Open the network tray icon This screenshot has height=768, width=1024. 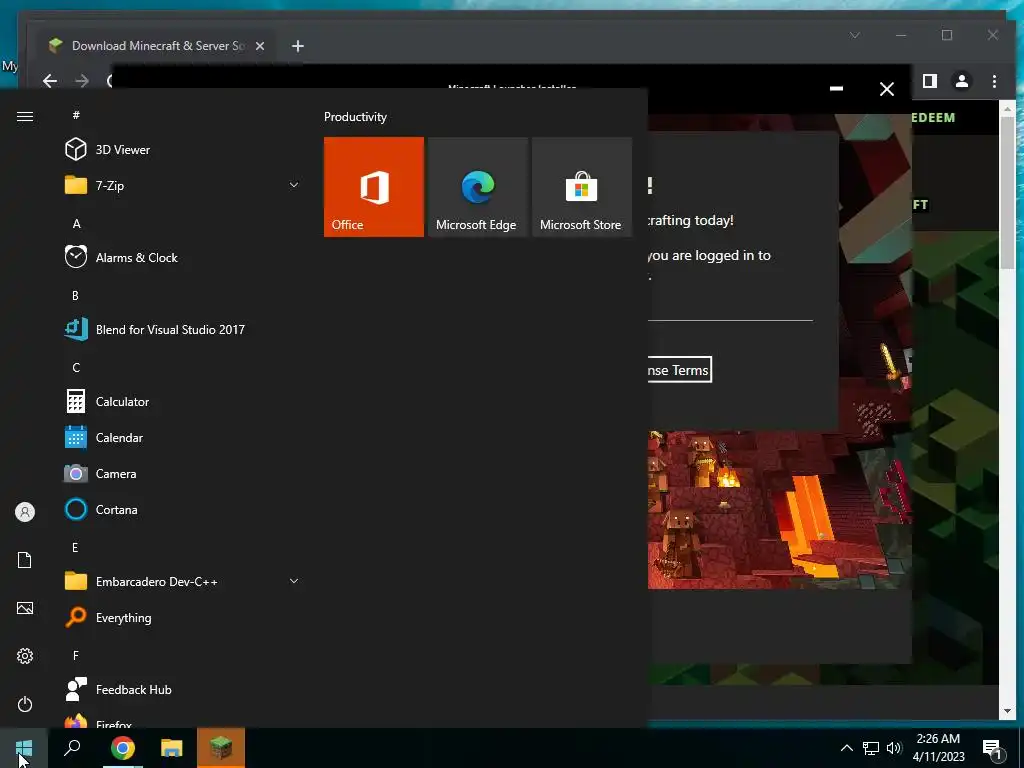871,748
